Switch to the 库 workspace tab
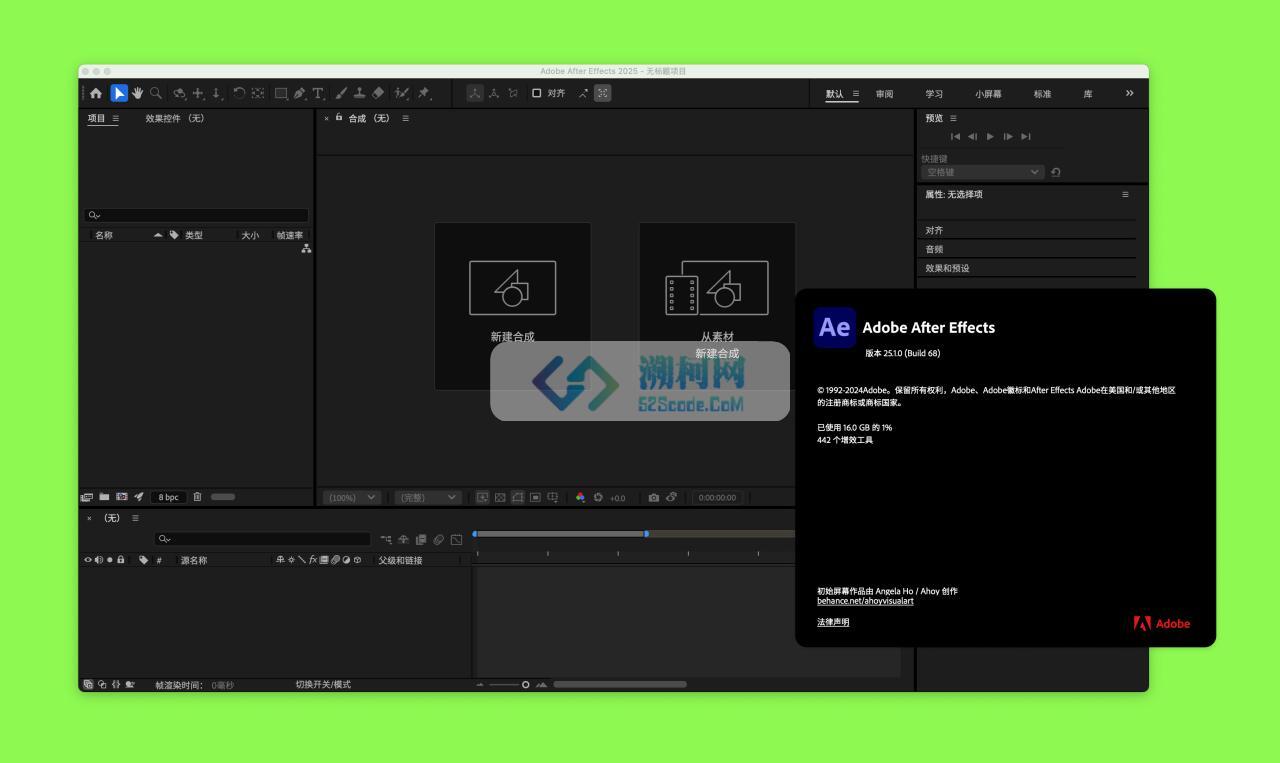The width and height of the screenshot is (1280, 763). tap(1088, 94)
